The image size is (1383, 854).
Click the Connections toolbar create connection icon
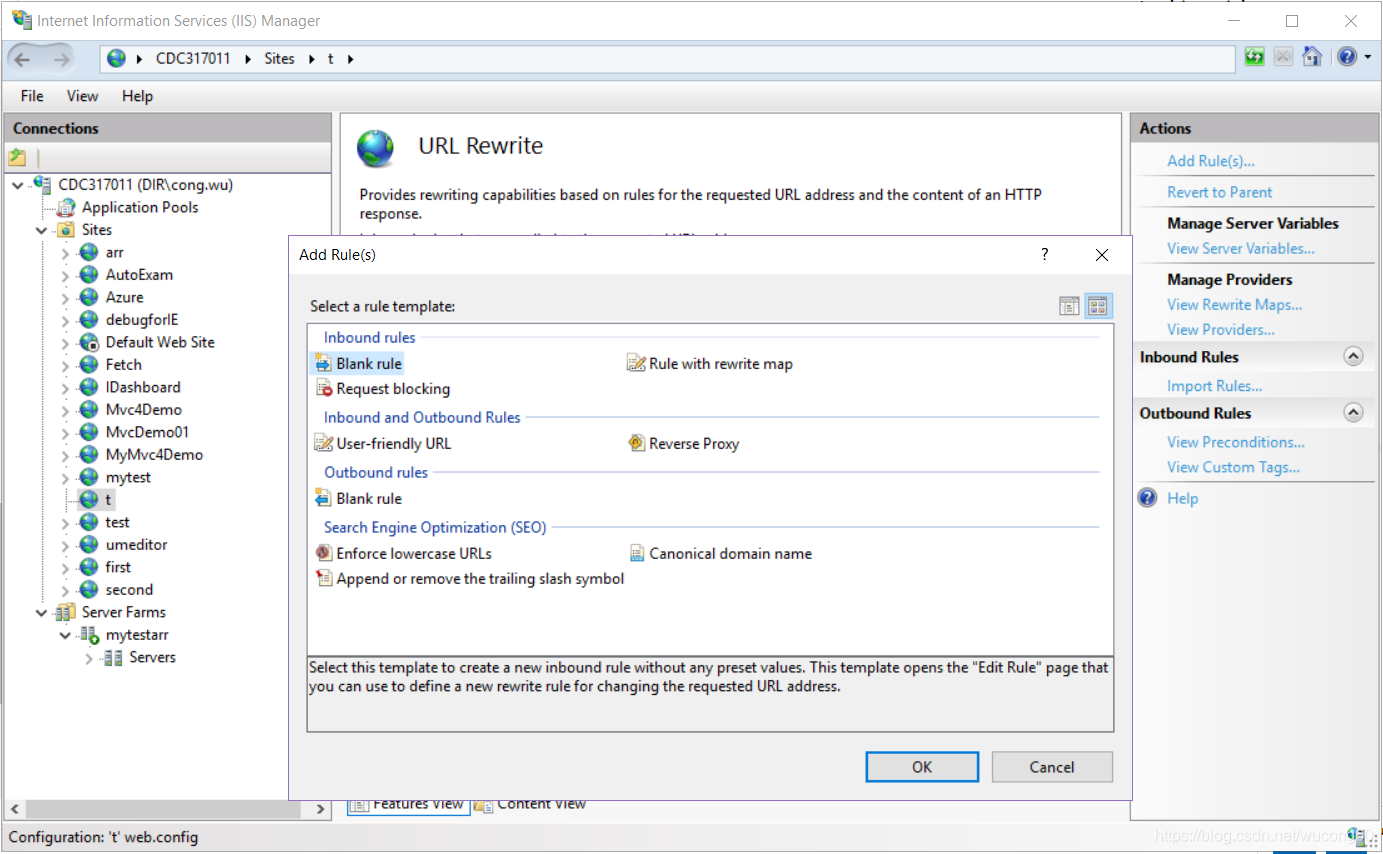[x=17, y=157]
